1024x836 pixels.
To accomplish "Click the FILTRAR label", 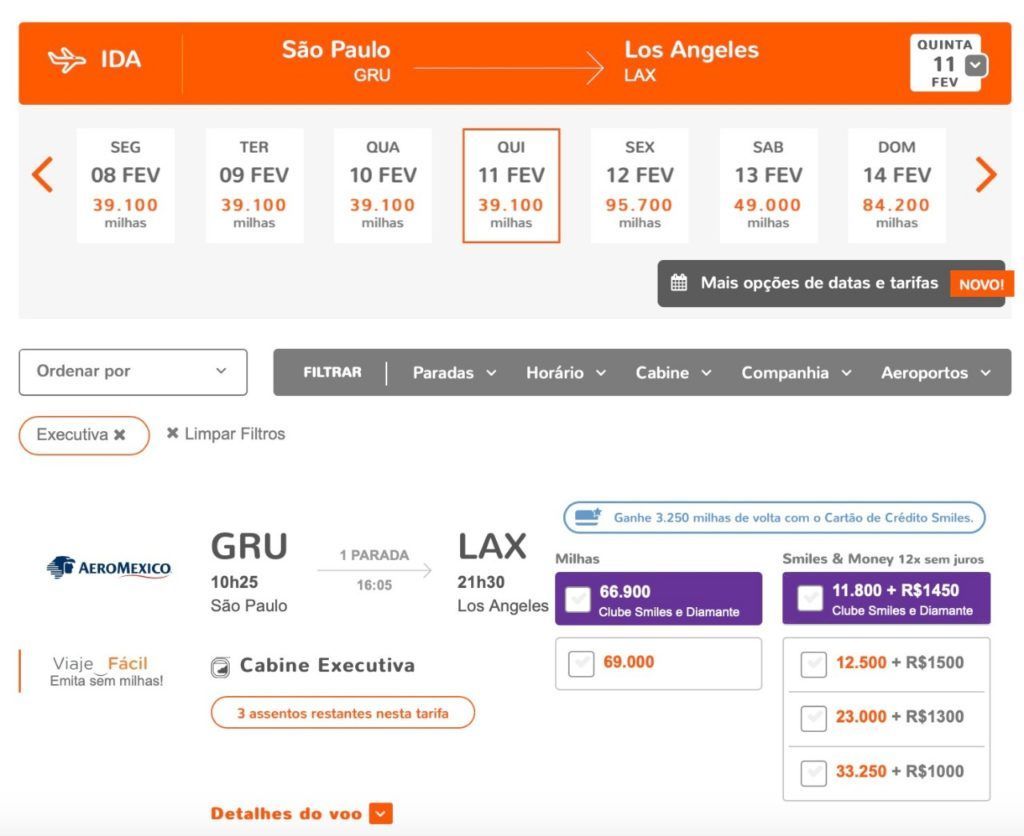I will (x=332, y=372).
